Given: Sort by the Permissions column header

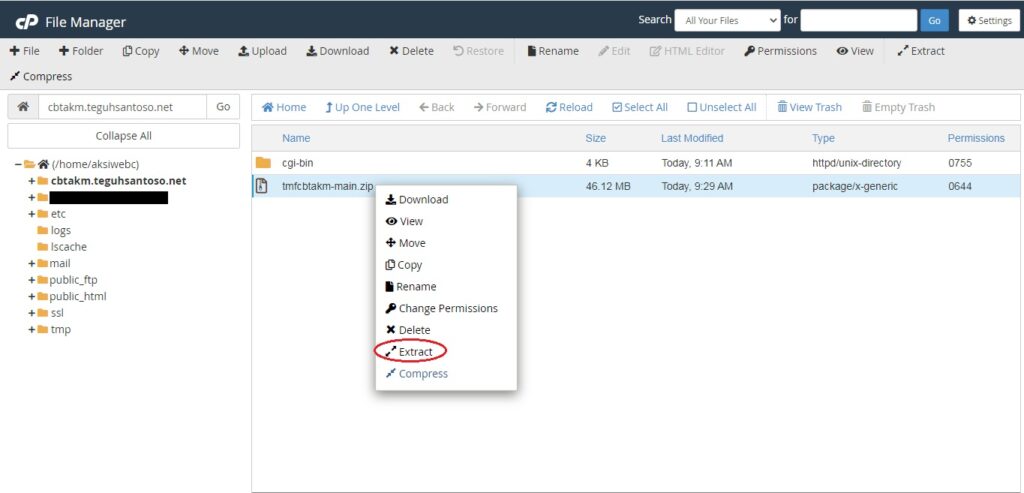Looking at the screenshot, I should 976,138.
